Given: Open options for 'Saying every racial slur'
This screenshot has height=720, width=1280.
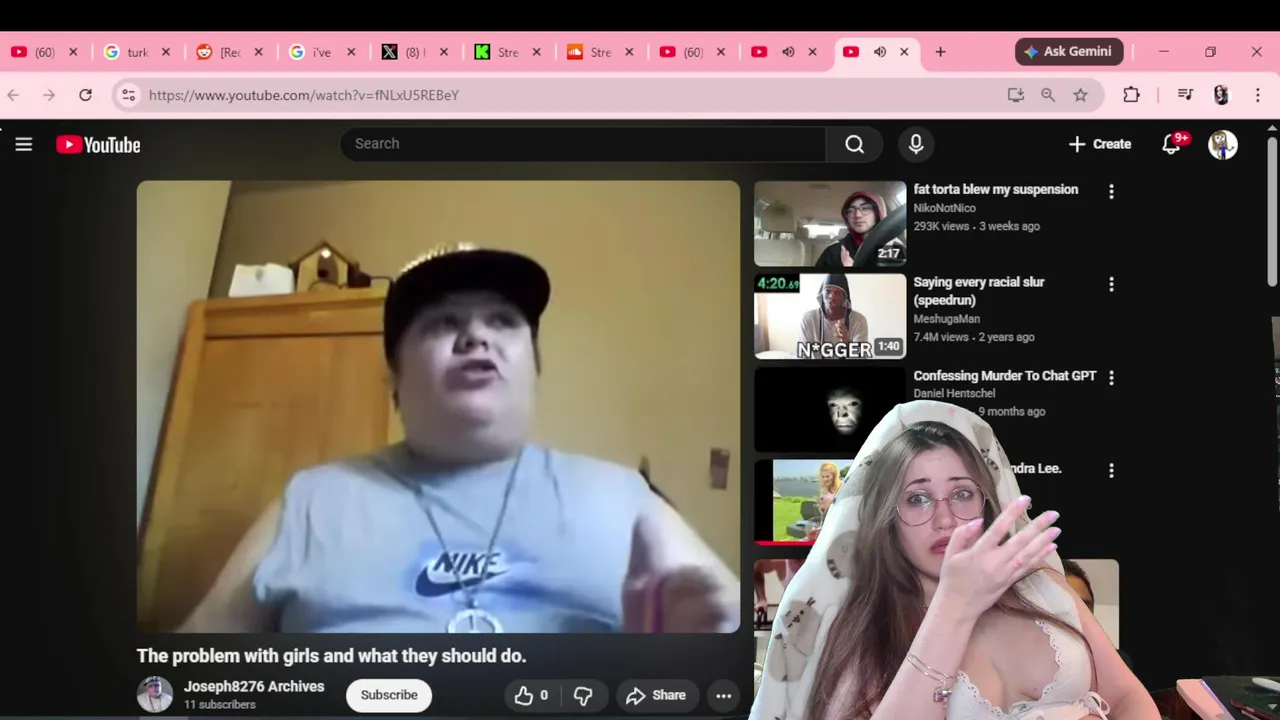Looking at the screenshot, I should pos(1111,284).
